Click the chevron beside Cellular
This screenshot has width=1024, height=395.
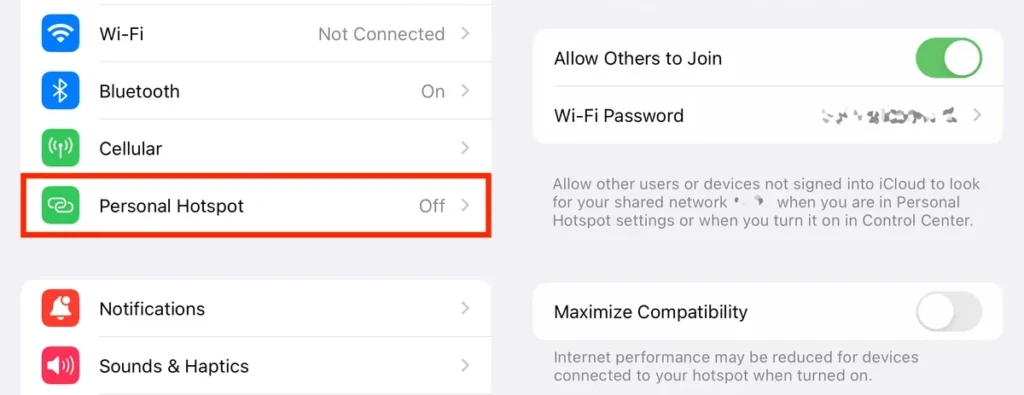pos(465,148)
